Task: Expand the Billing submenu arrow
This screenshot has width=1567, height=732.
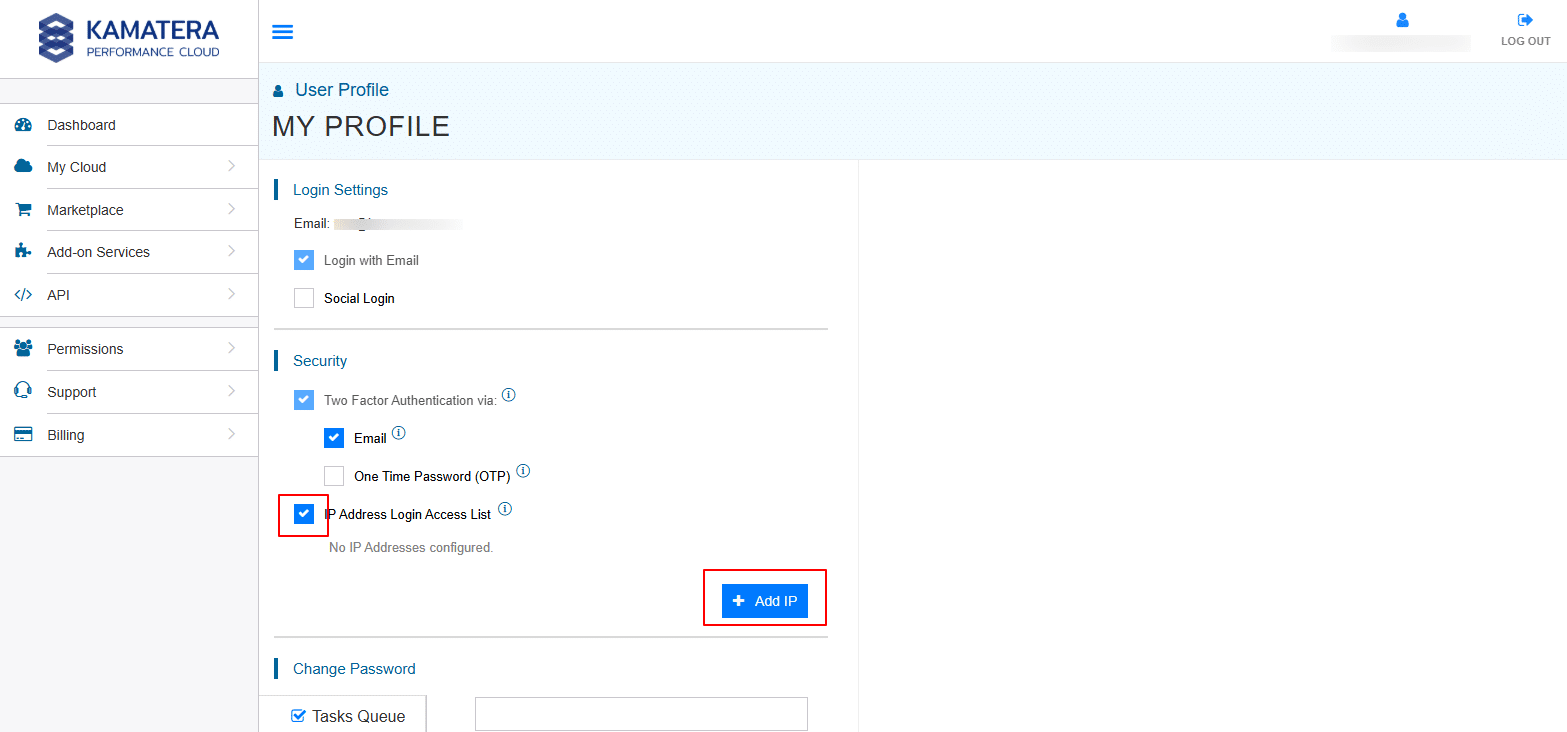Action: point(231,435)
